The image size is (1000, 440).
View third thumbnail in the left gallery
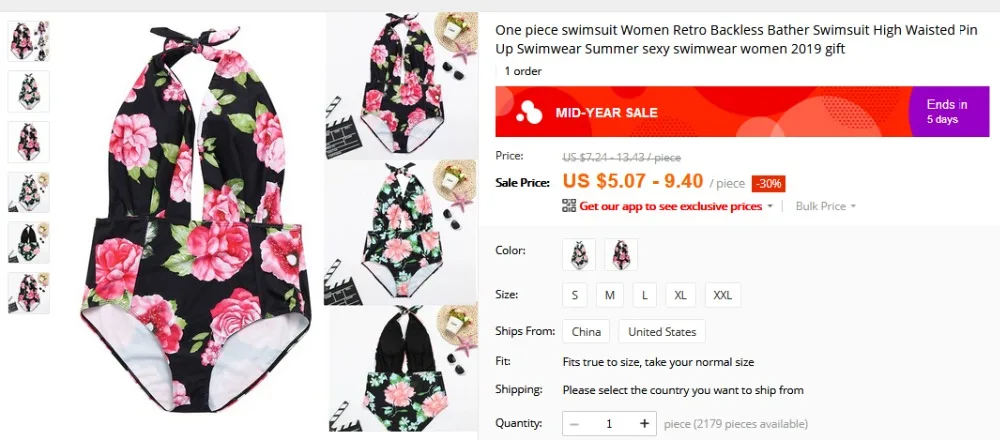point(29,142)
